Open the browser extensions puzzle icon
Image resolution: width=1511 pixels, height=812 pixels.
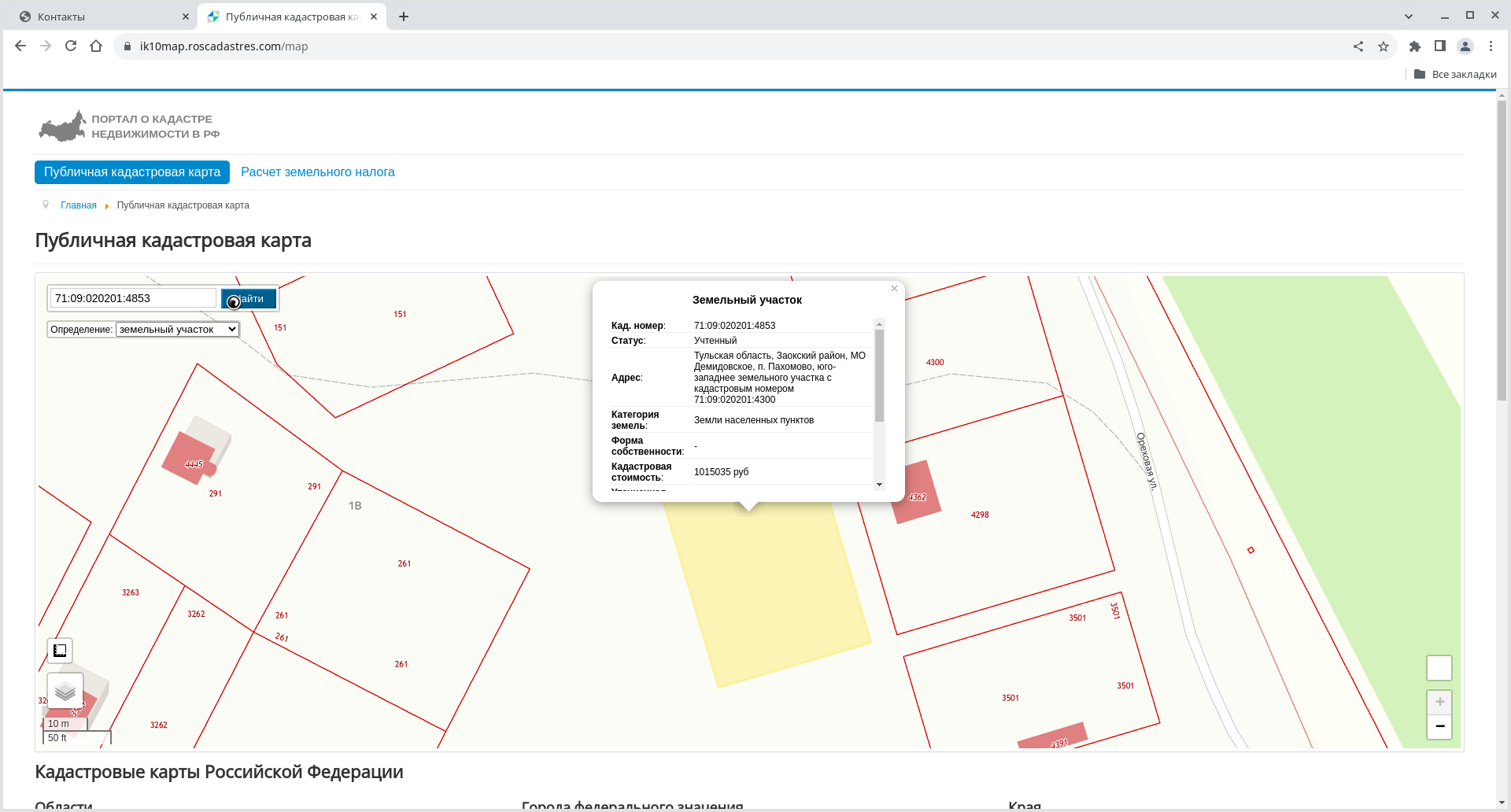click(x=1415, y=46)
